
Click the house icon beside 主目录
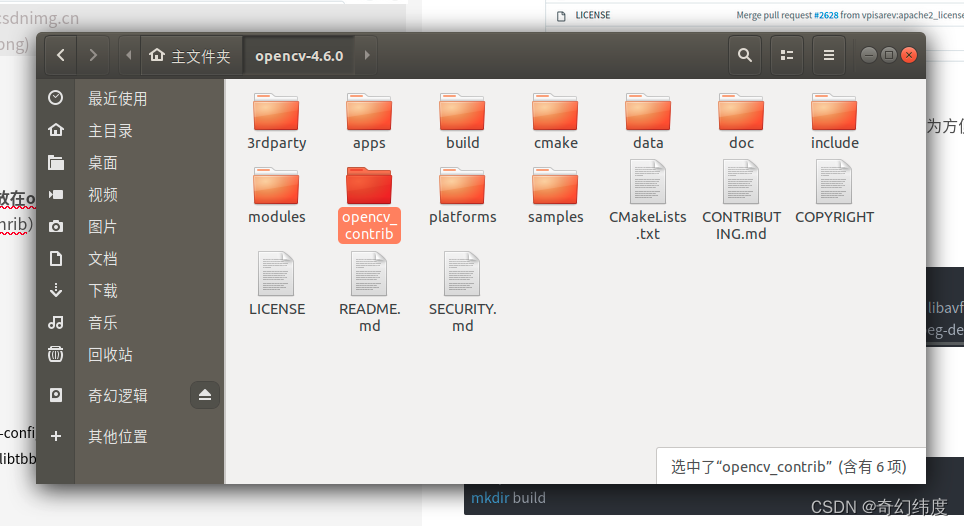pyautogui.click(x=55, y=130)
